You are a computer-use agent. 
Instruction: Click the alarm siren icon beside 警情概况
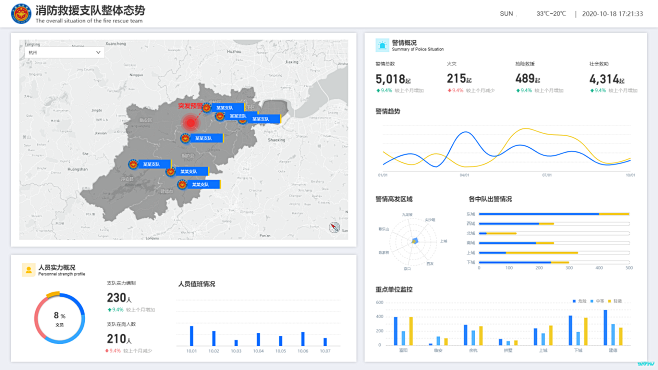[382, 45]
